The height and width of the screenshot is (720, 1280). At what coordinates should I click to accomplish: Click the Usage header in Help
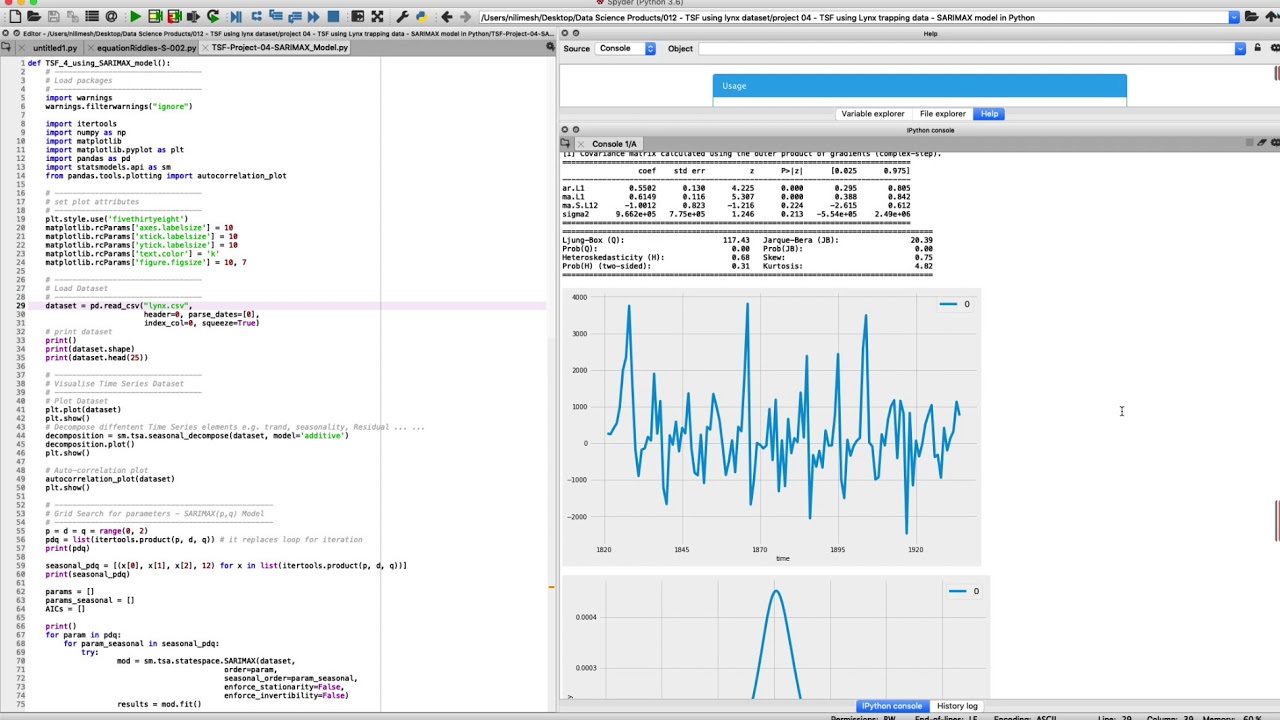(919, 86)
